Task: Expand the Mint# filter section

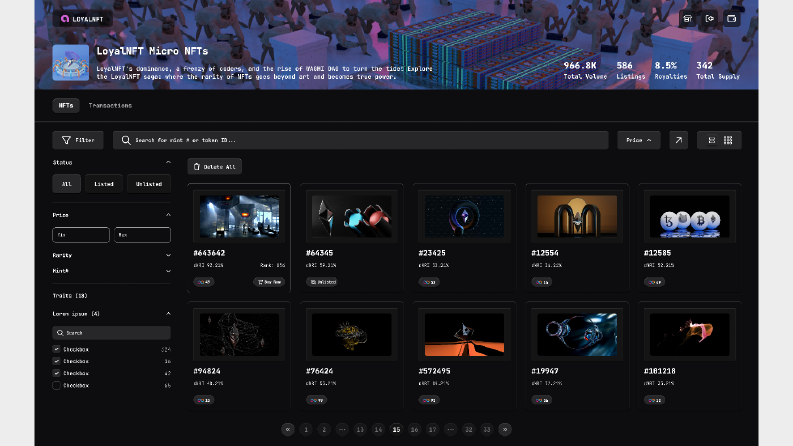Action: click(x=168, y=271)
